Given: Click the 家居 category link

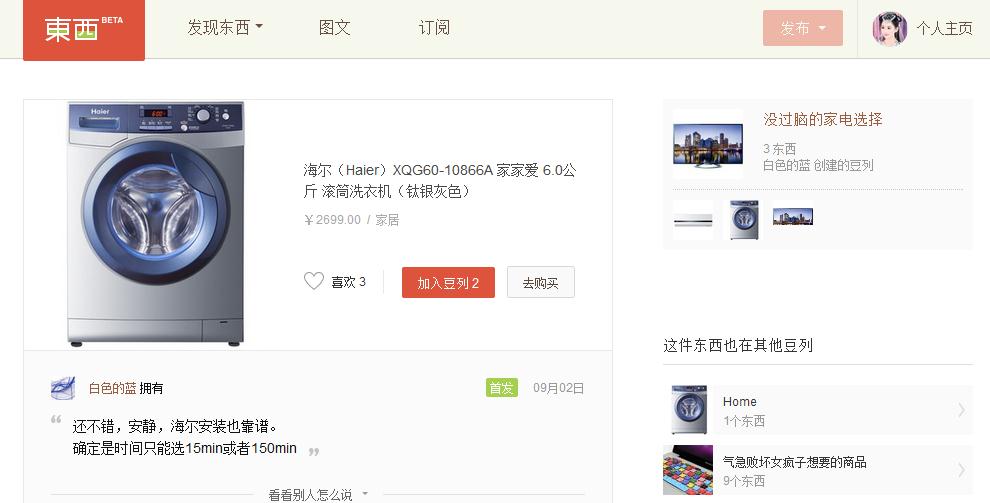Looking at the screenshot, I should click(x=387, y=220).
